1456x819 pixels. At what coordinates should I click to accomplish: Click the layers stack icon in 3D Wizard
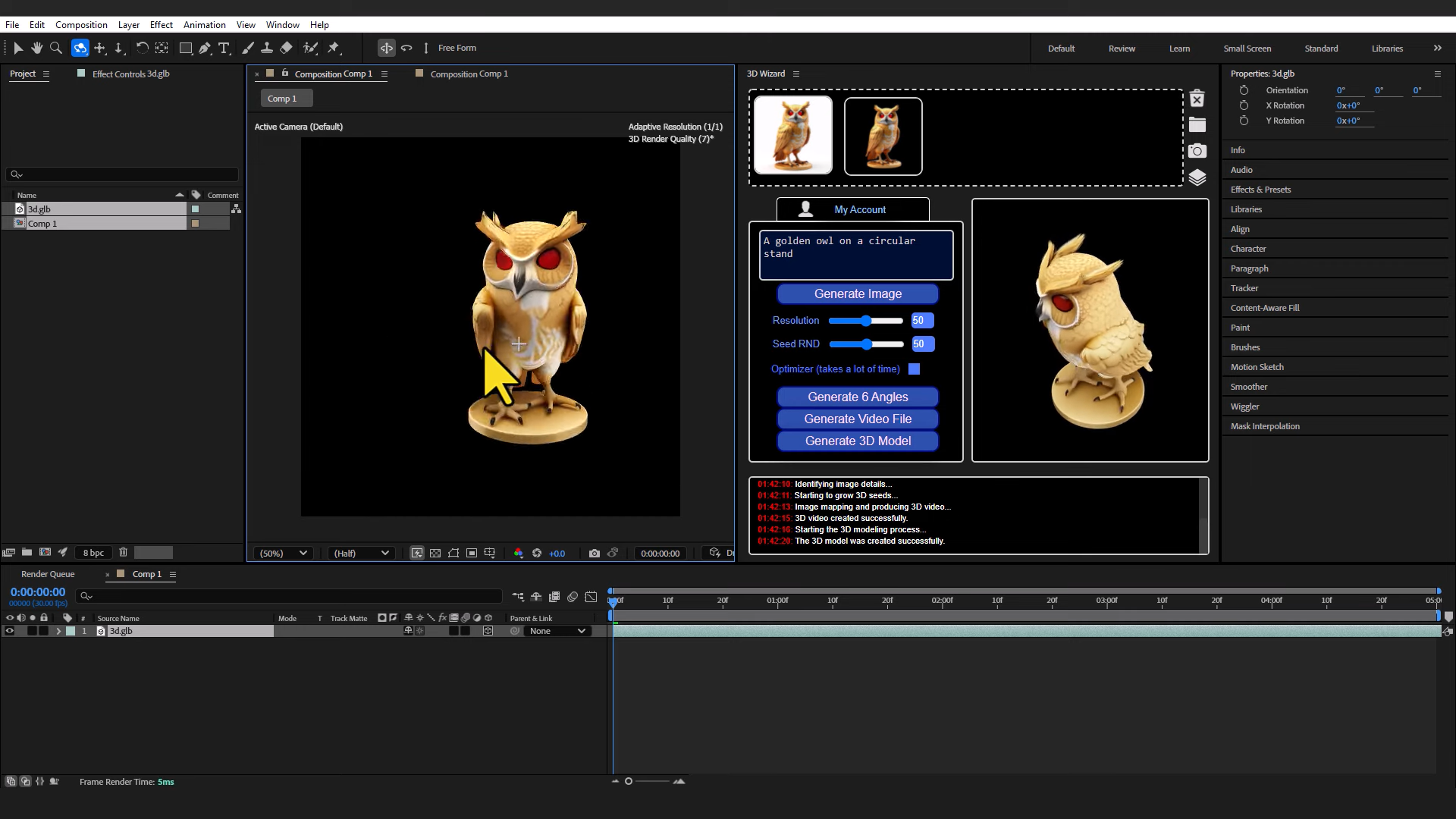1197,177
